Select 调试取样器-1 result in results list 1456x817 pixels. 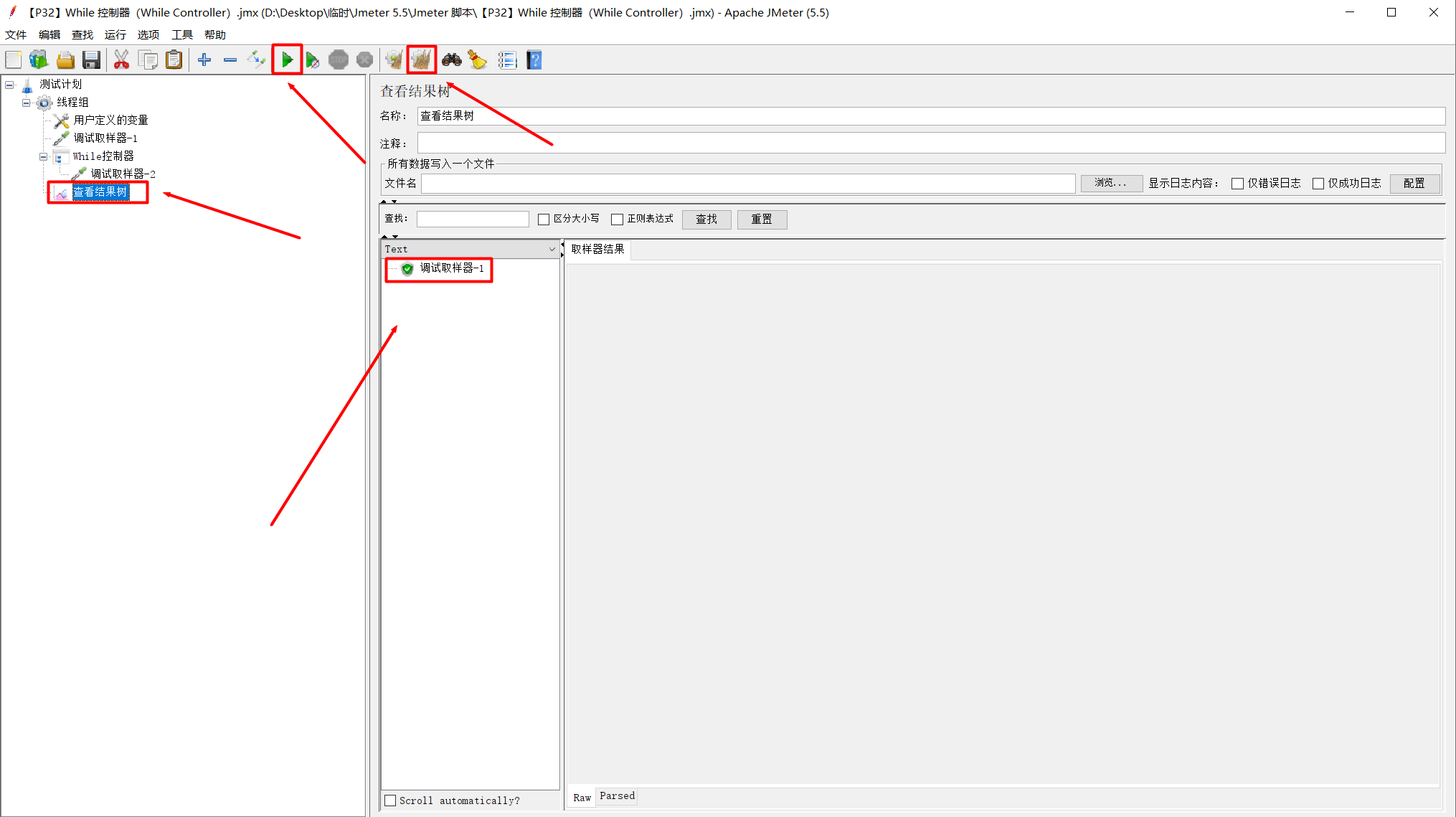[x=451, y=268]
